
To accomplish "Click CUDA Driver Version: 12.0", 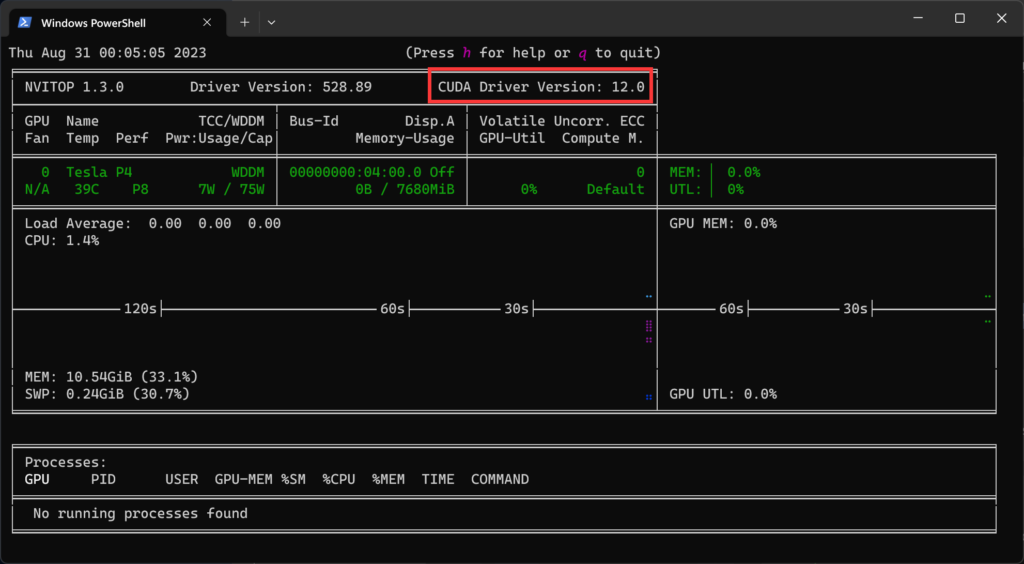I will tap(541, 87).
